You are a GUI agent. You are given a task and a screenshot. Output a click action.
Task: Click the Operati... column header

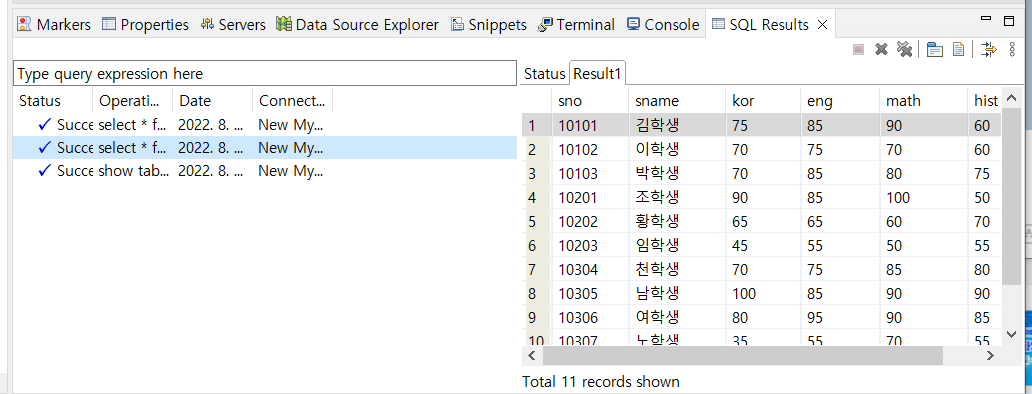(133, 101)
